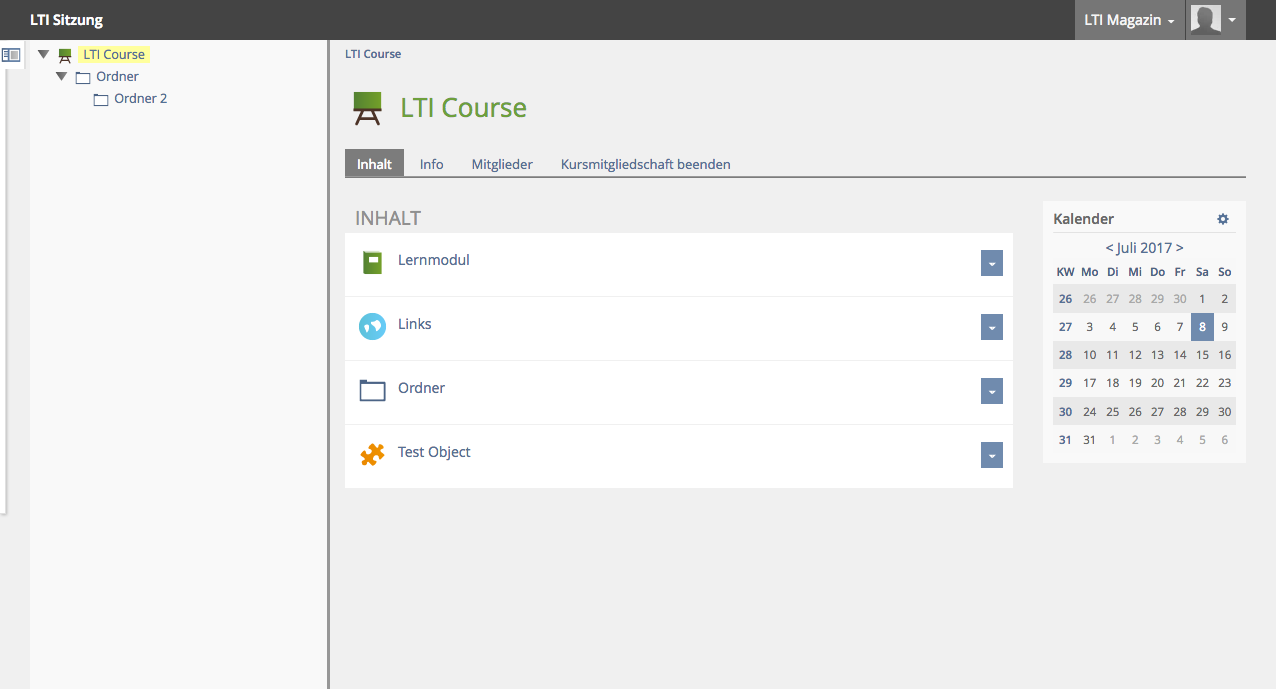
Task: Open calendar week 27
Action: click(1065, 327)
